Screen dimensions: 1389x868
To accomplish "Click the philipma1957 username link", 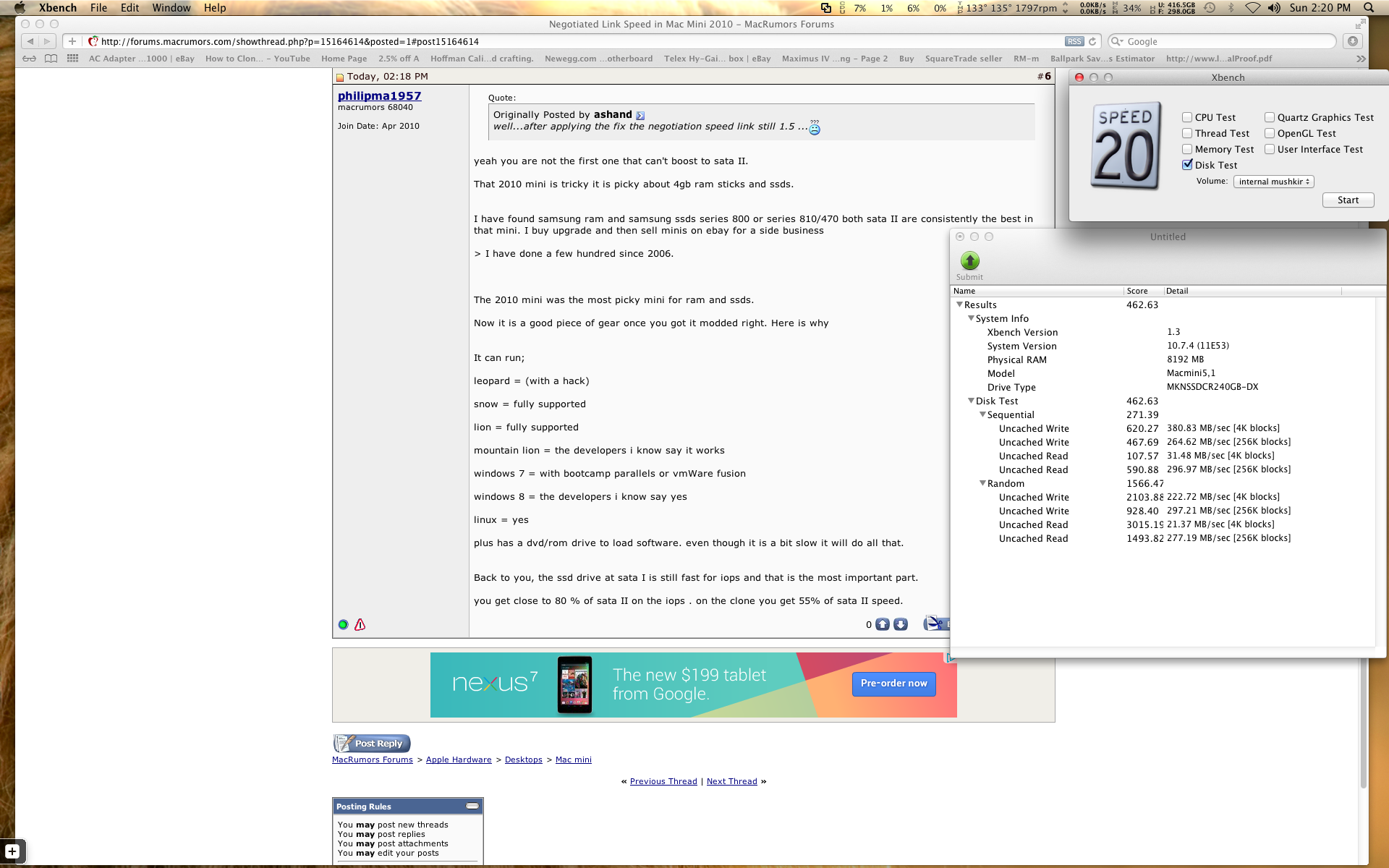I will 379,95.
